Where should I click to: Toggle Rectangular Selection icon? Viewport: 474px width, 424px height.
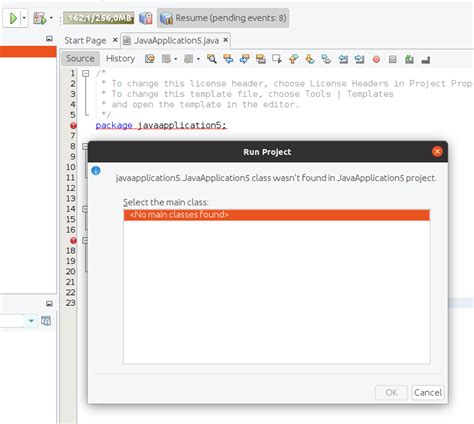tap(277, 59)
